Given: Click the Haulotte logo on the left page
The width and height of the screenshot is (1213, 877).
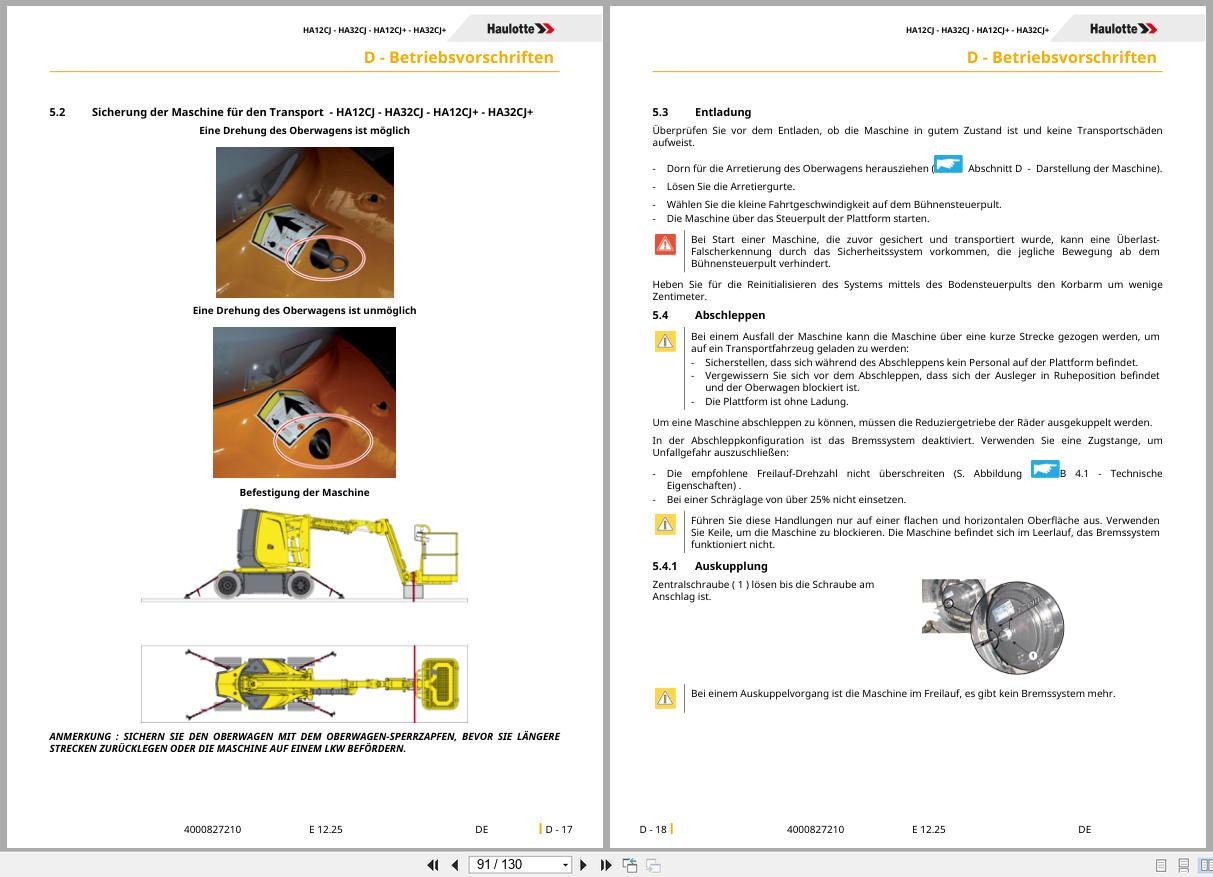Looking at the screenshot, I should 521,29.
